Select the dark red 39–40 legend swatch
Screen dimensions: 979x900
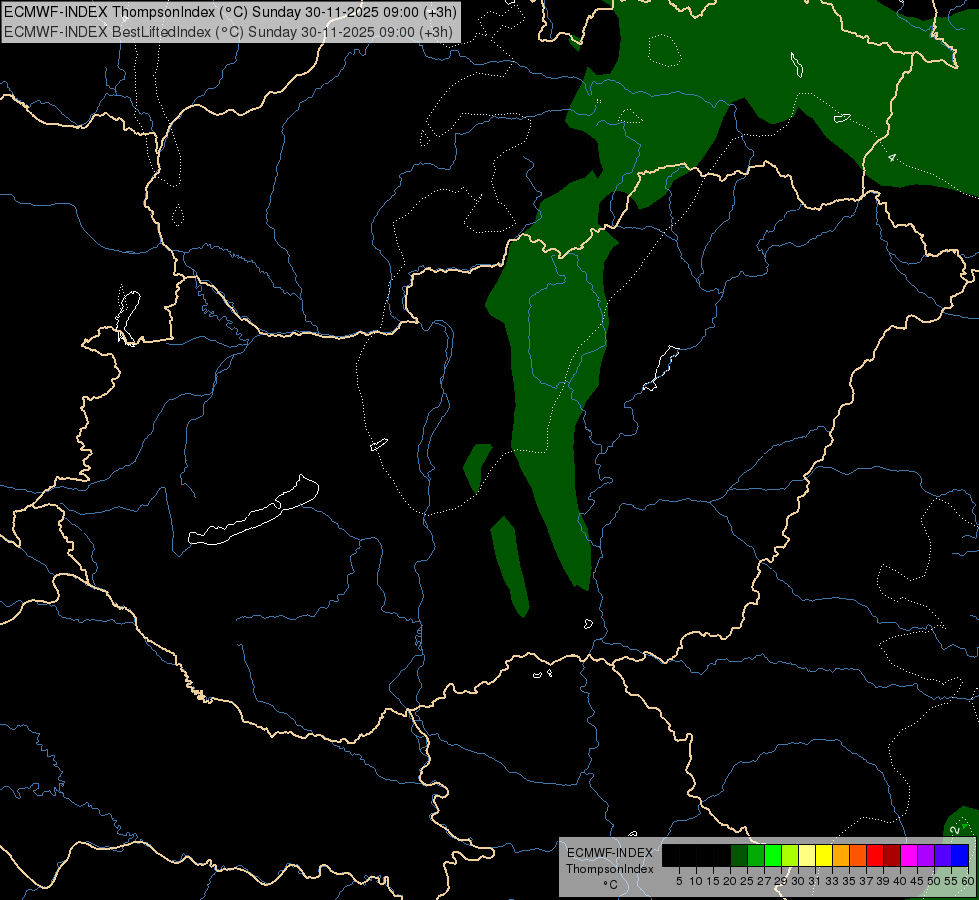(892, 855)
